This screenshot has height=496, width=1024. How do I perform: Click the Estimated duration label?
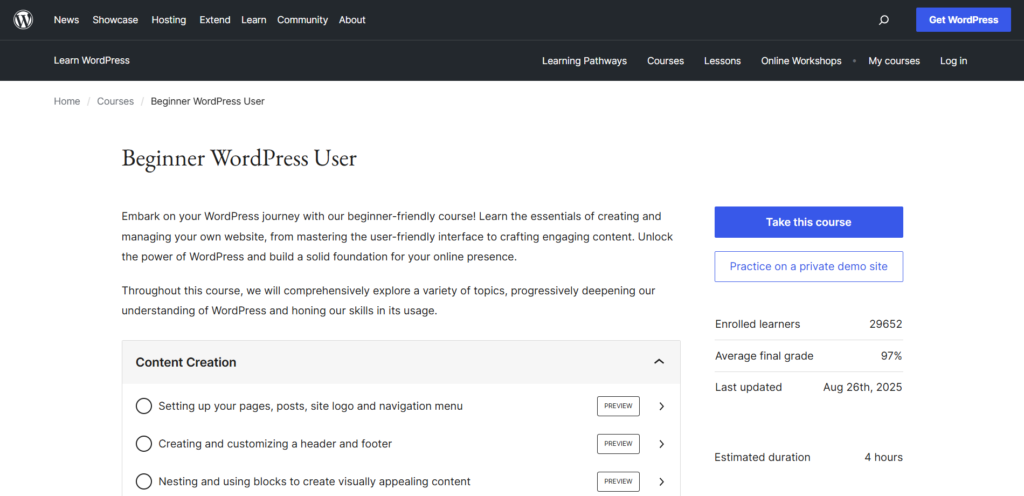pos(762,457)
